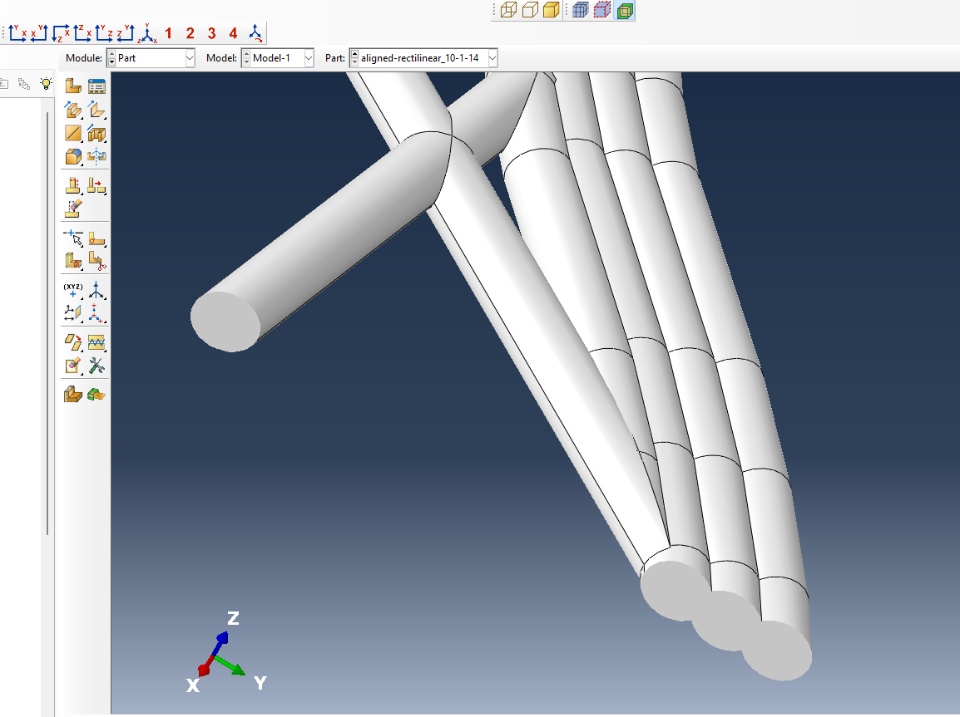Select shaded render style
960x717 pixels.
click(551, 10)
